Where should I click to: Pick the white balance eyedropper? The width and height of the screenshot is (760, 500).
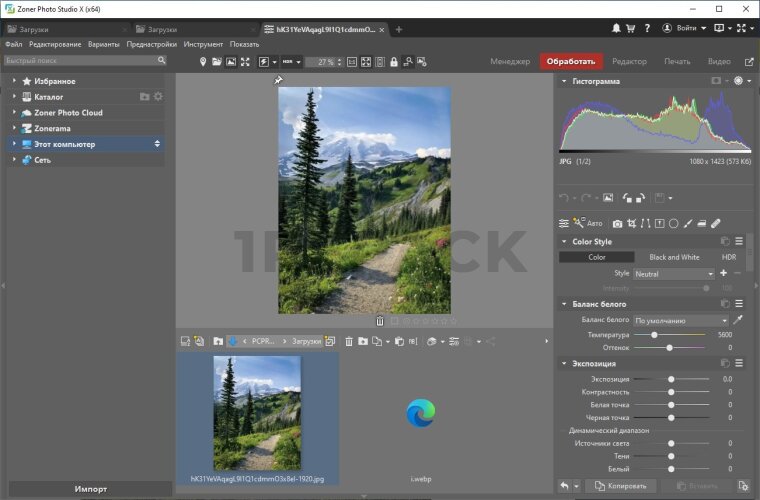tap(739, 320)
